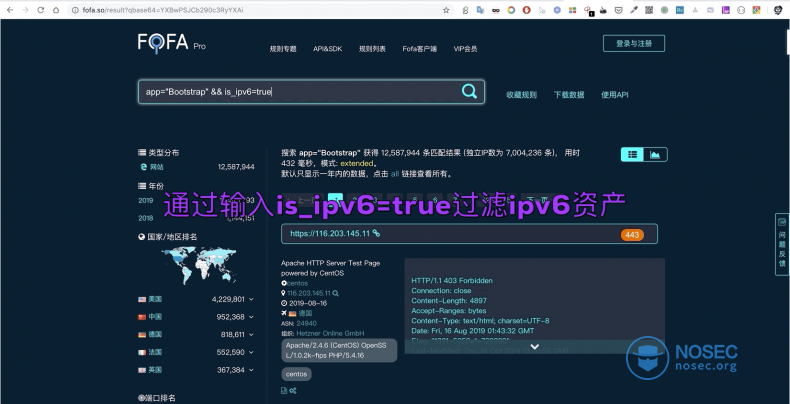Click the Apache/2.4.6 (CentOS) server tag
Image resolution: width=790 pixels, height=404 pixels.
coord(339,351)
